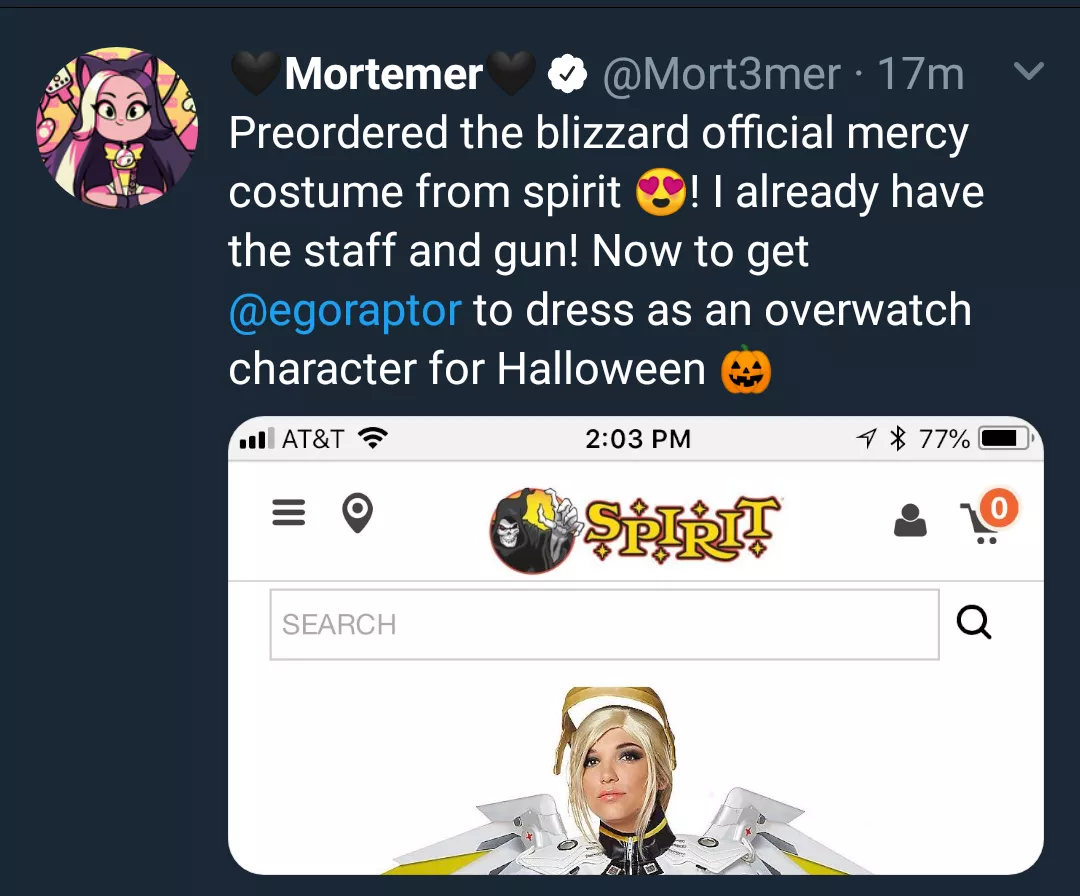Open @egoraptor's profile link
Image resolution: width=1080 pixels, height=896 pixels.
(x=345, y=310)
